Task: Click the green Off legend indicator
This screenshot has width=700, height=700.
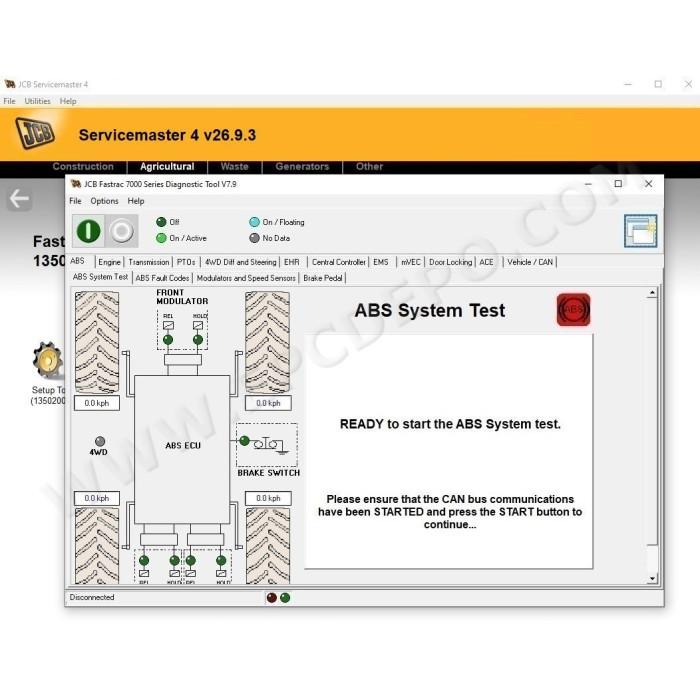Action: coord(161,222)
